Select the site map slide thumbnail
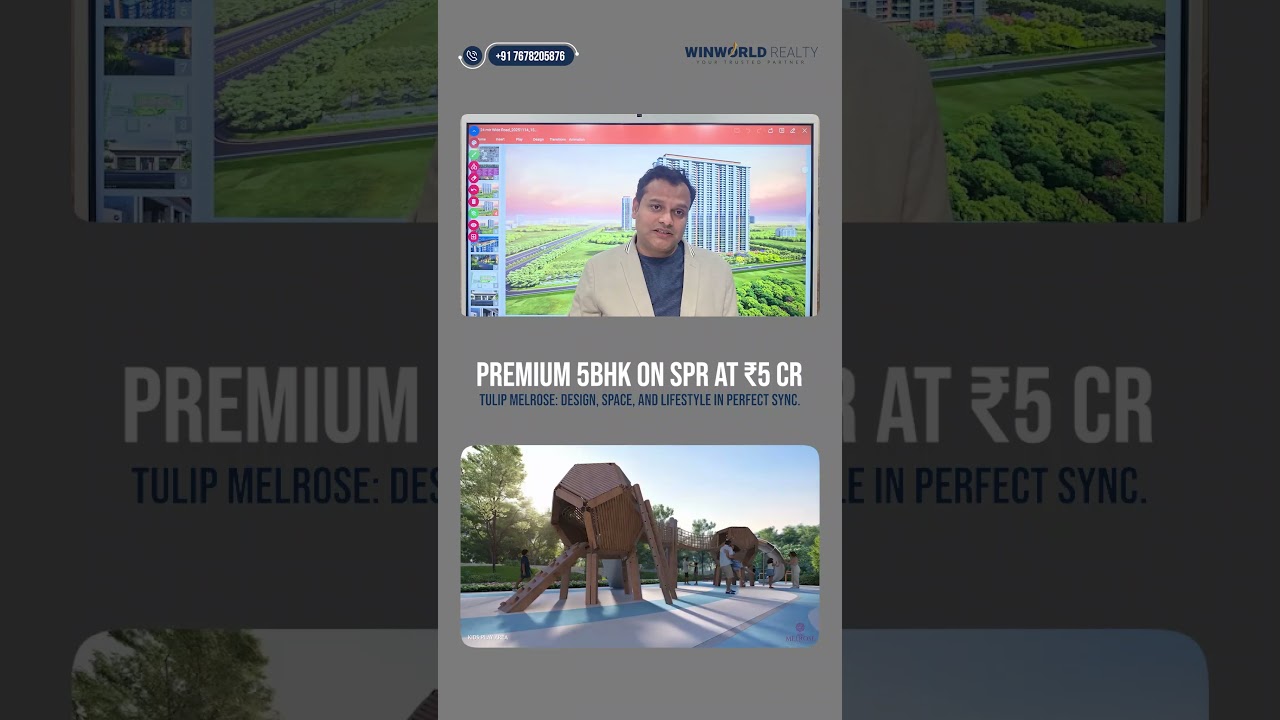1280x720 pixels. coord(484,280)
